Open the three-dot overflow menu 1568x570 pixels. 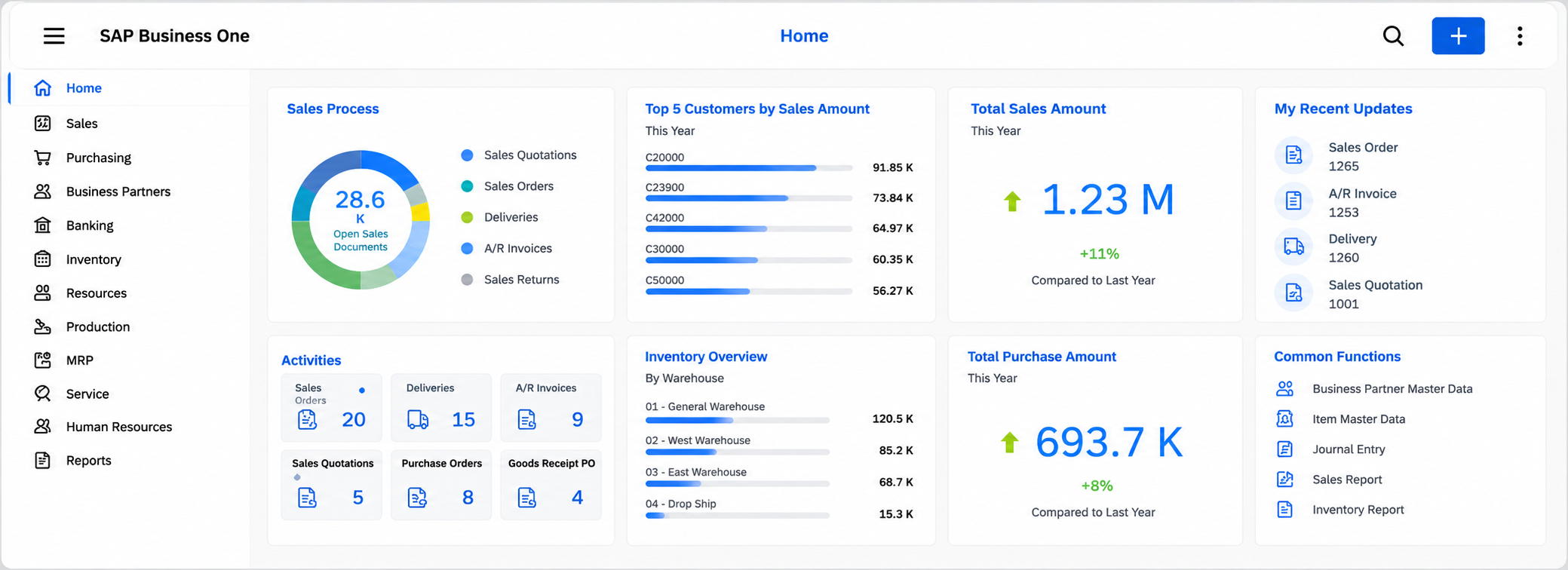[1520, 35]
